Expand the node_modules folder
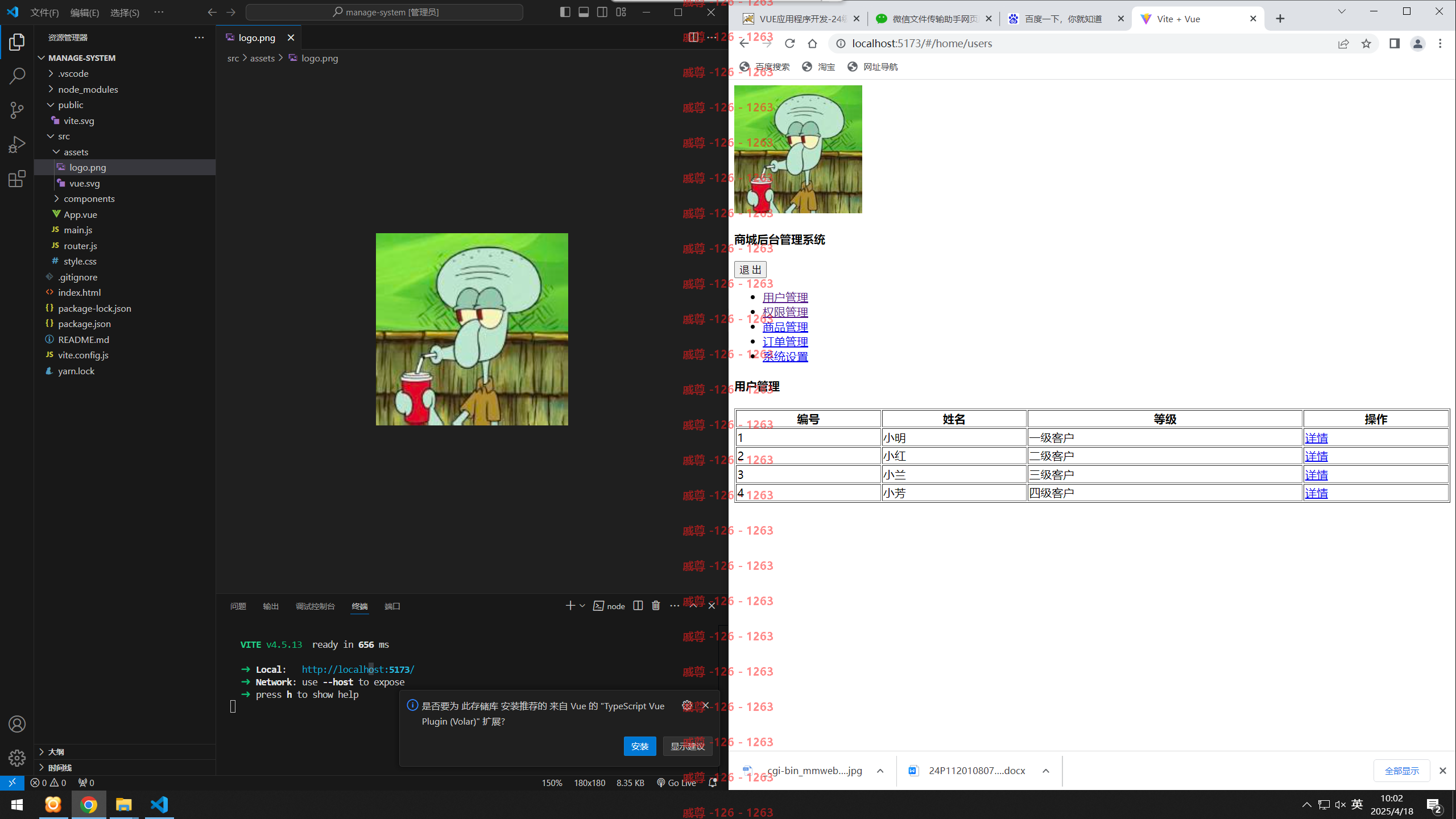This screenshot has height=819, width=1456. point(125,89)
